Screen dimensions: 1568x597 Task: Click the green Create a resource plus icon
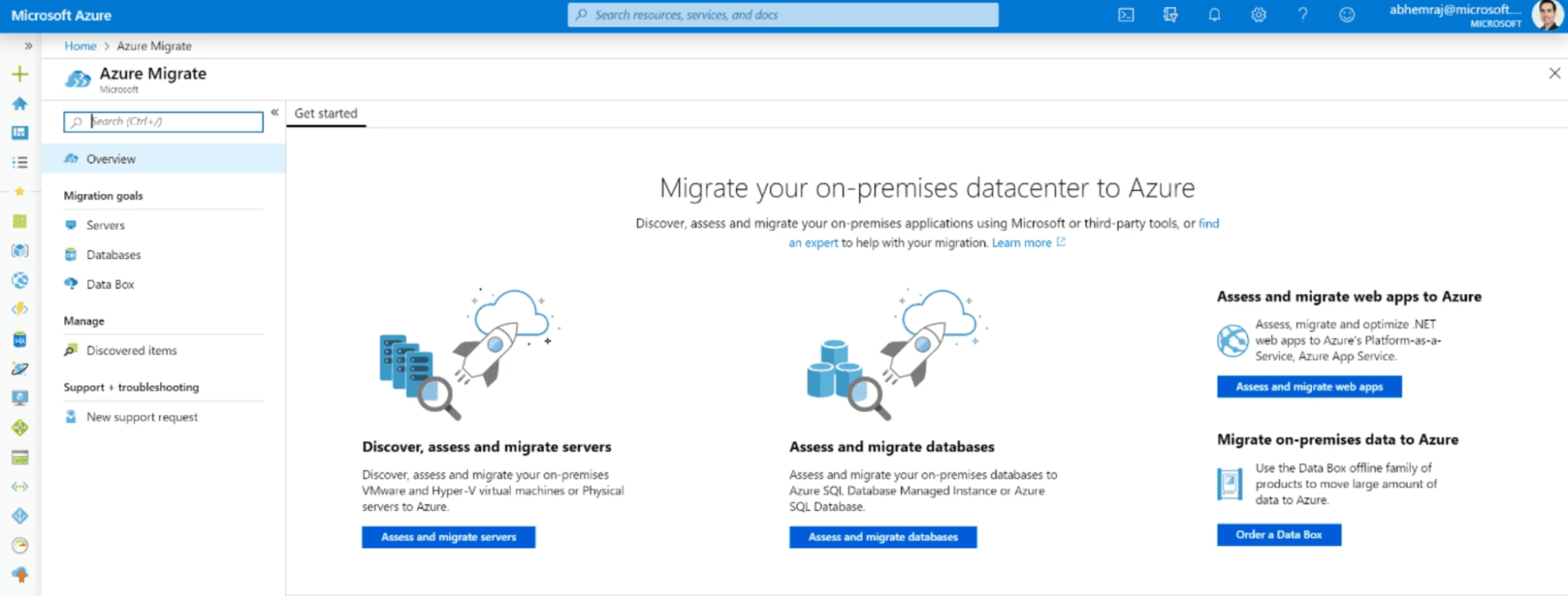click(x=20, y=75)
